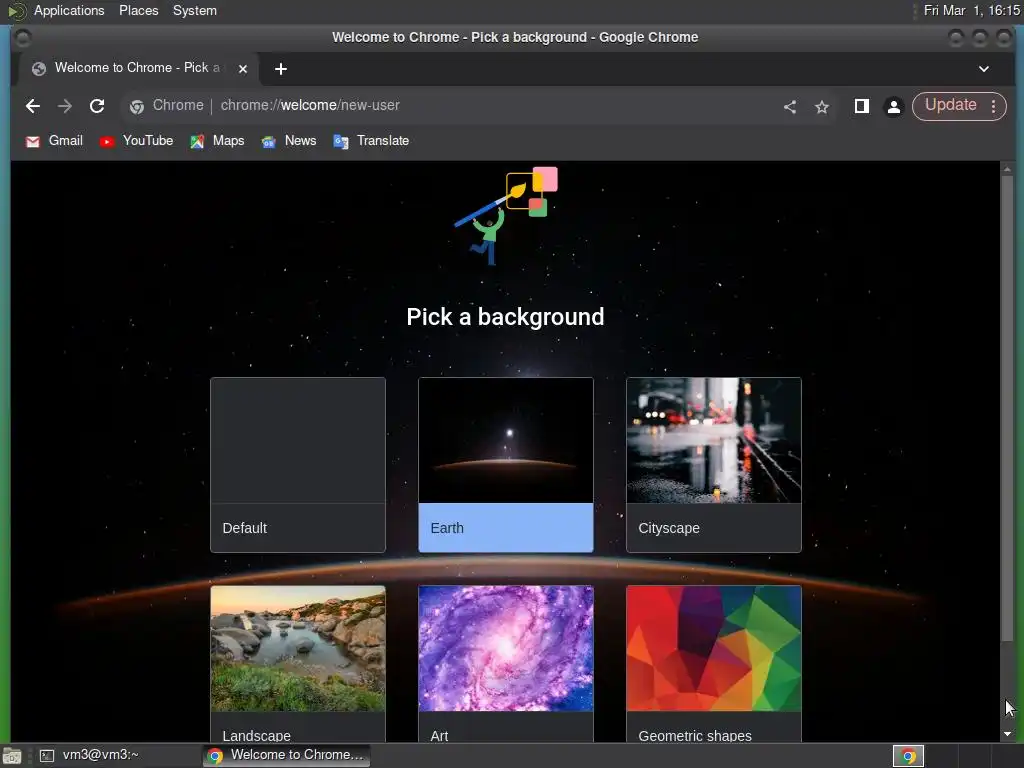Click the show desktop icon in bottom panel
This screenshot has height=768, width=1024.
pos(12,756)
